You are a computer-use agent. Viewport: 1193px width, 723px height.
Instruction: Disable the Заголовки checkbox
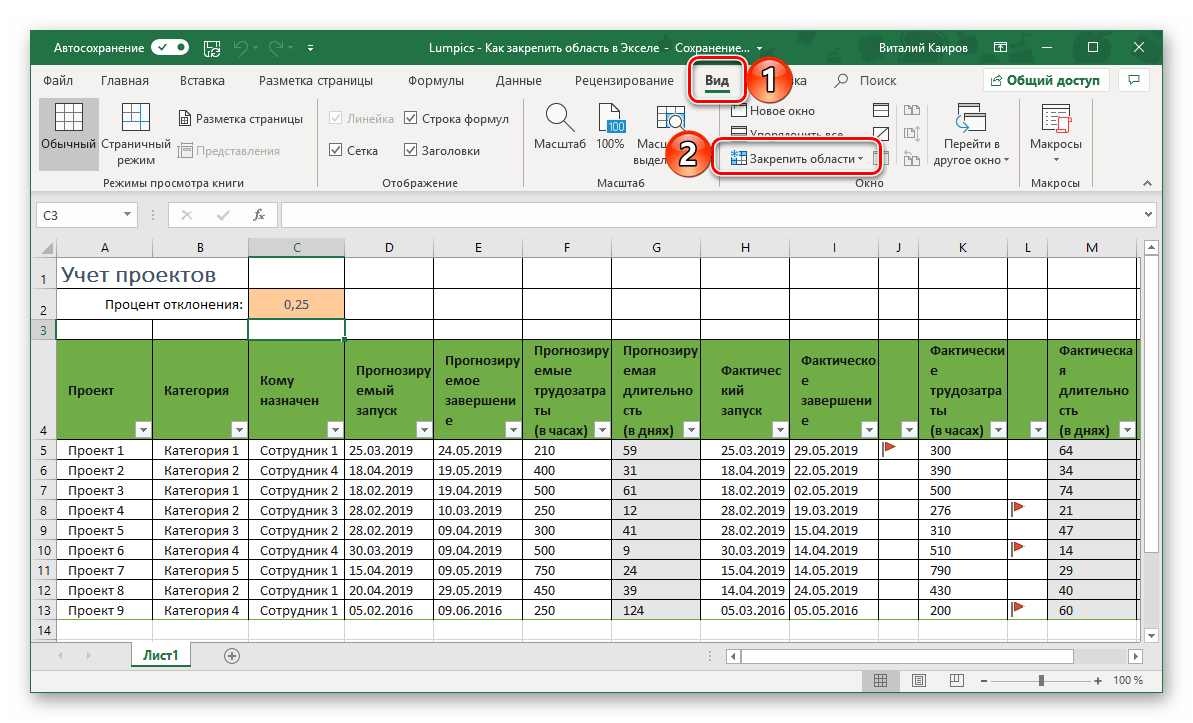pyautogui.click(x=411, y=151)
